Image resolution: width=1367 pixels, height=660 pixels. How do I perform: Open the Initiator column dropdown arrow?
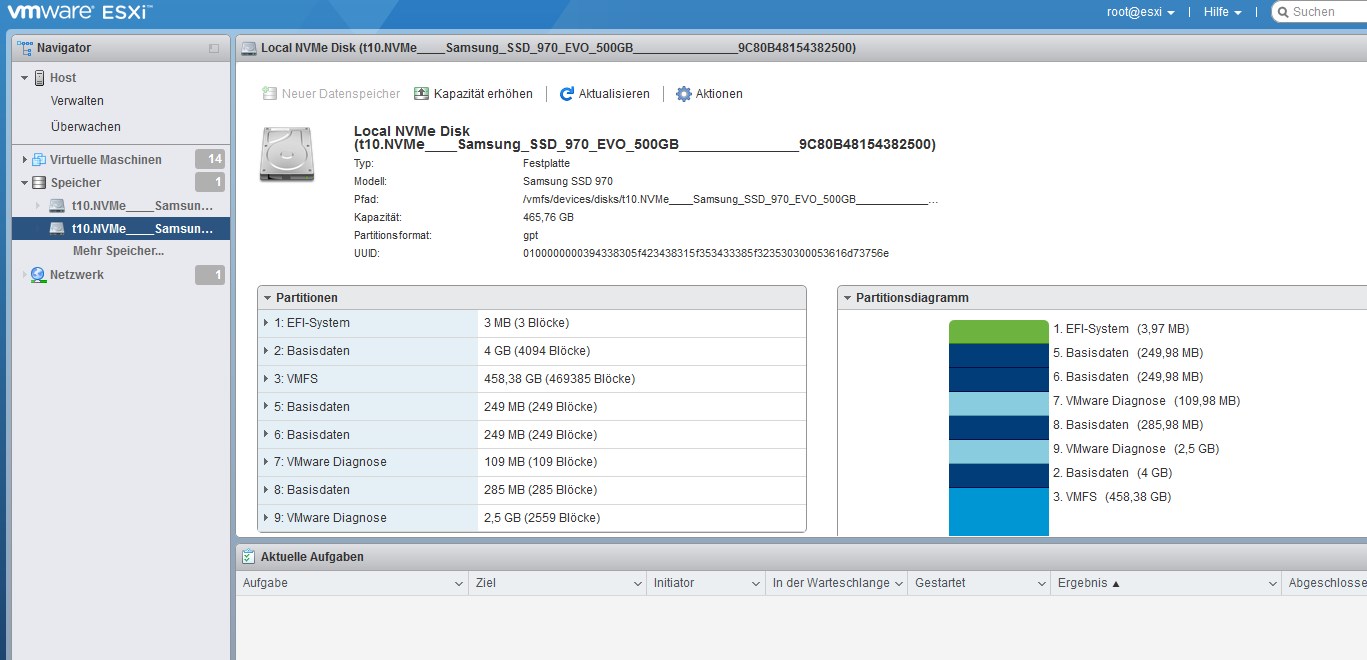(755, 583)
